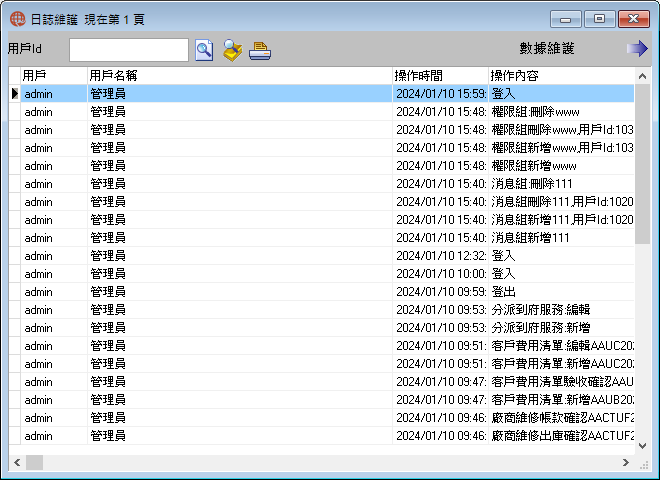Focus the 用戶Id input field

[x=129, y=50]
